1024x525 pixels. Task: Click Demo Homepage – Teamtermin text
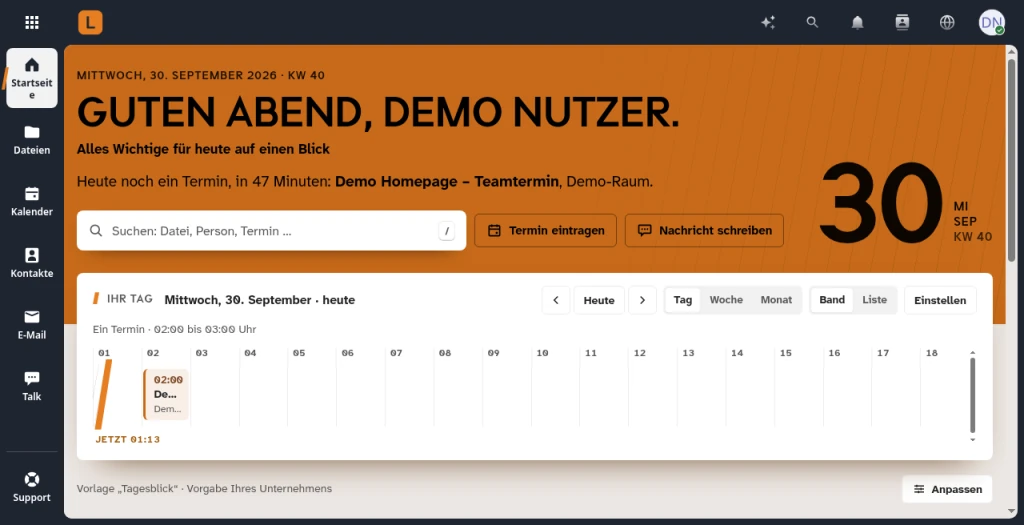pos(447,182)
